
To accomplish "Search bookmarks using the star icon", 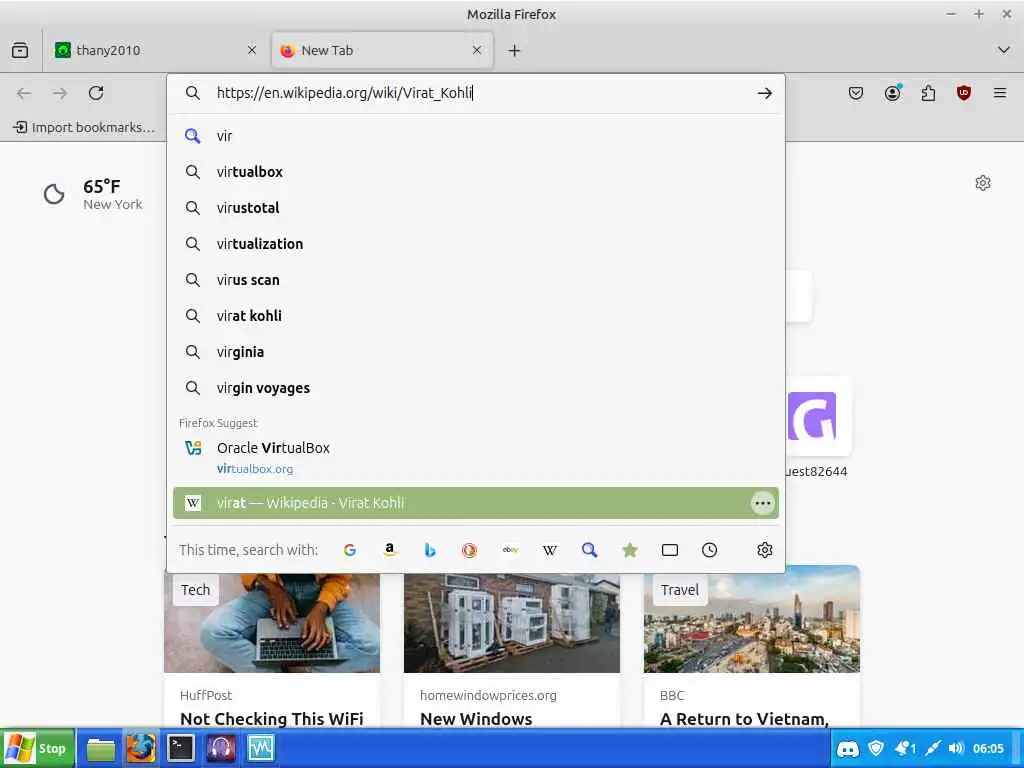I will coord(630,550).
